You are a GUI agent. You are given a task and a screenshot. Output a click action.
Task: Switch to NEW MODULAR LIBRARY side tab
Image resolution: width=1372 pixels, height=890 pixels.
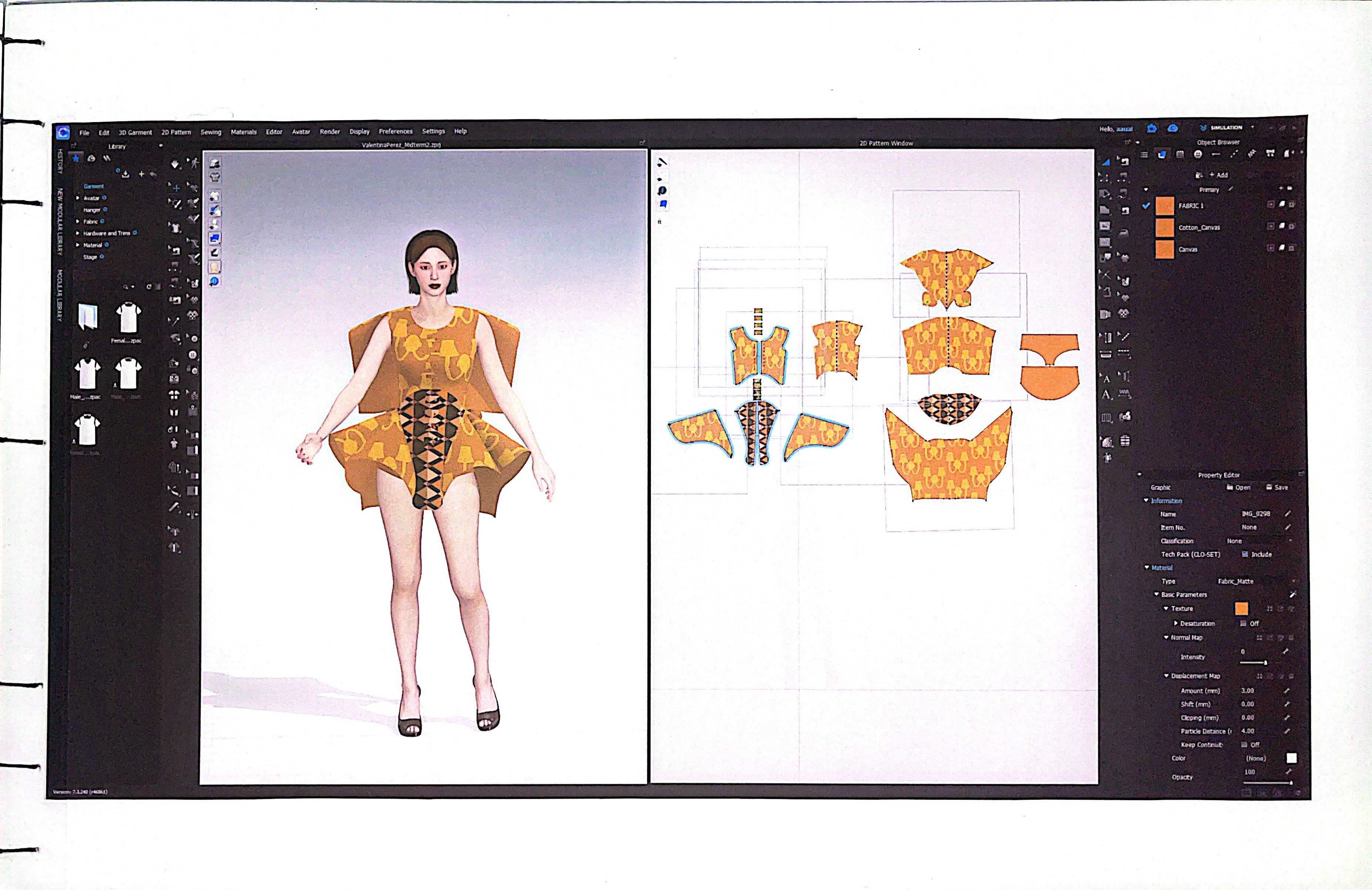(x=59, y=221)
